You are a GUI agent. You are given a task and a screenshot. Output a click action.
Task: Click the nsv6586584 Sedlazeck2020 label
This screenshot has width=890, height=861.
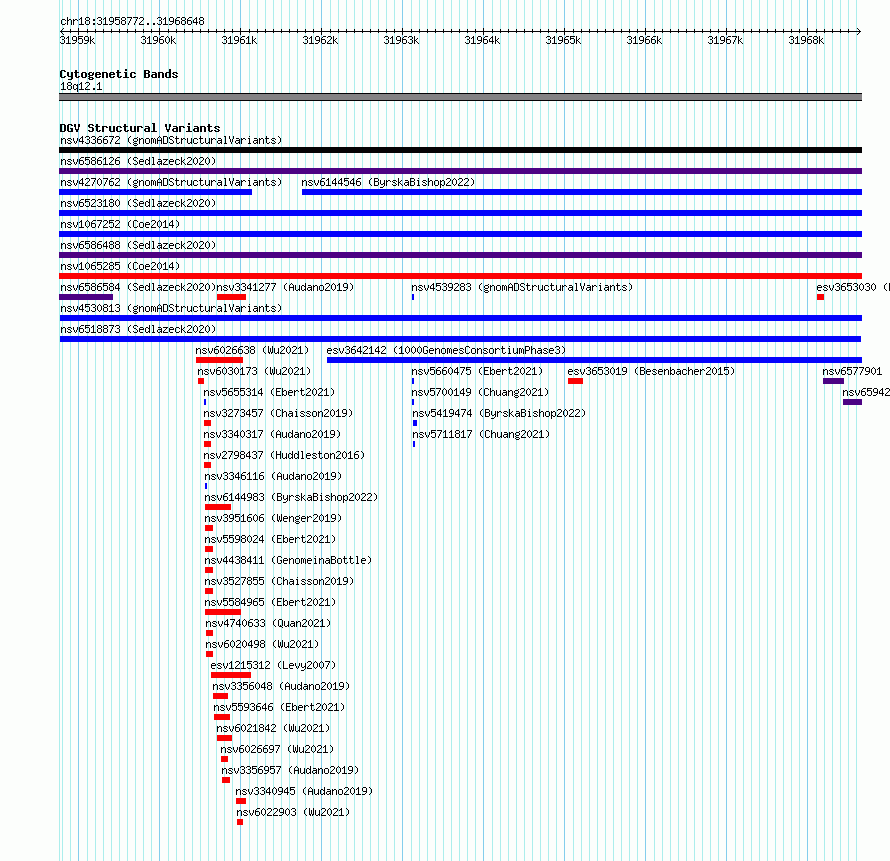(x=138, y=287)
